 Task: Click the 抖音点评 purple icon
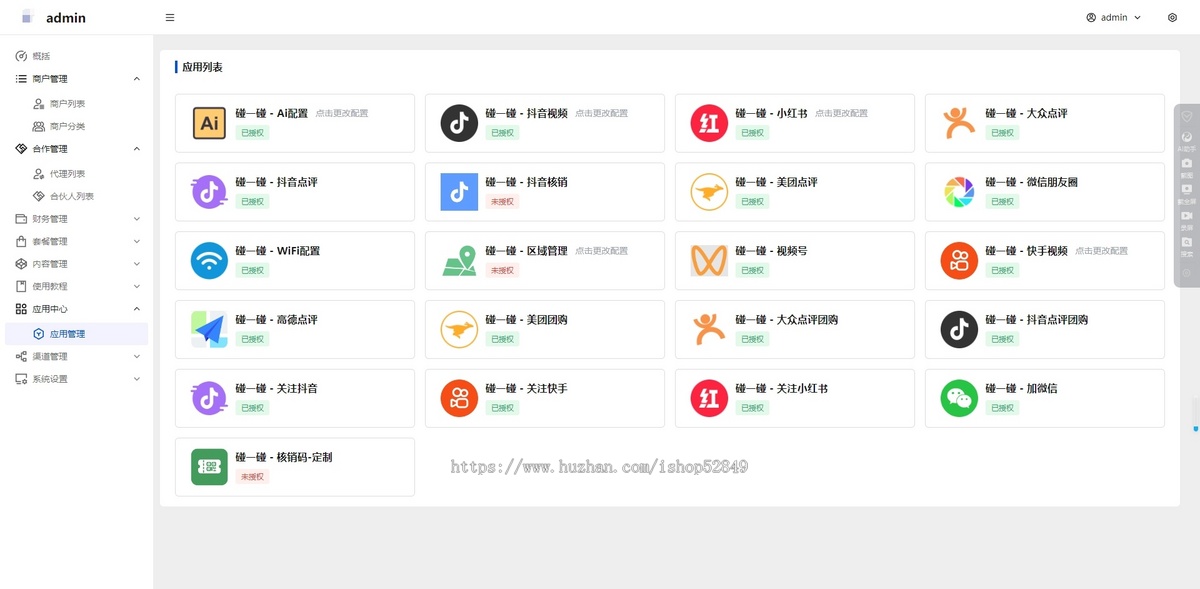[209, 192]
